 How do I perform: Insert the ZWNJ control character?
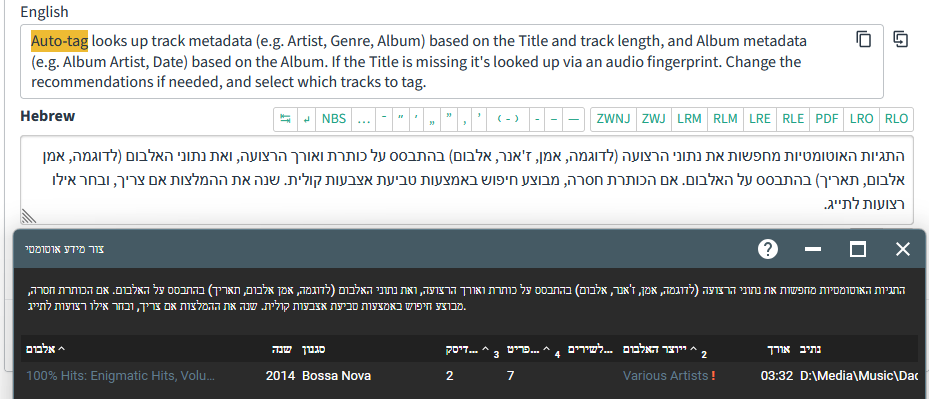coord(613,119)
